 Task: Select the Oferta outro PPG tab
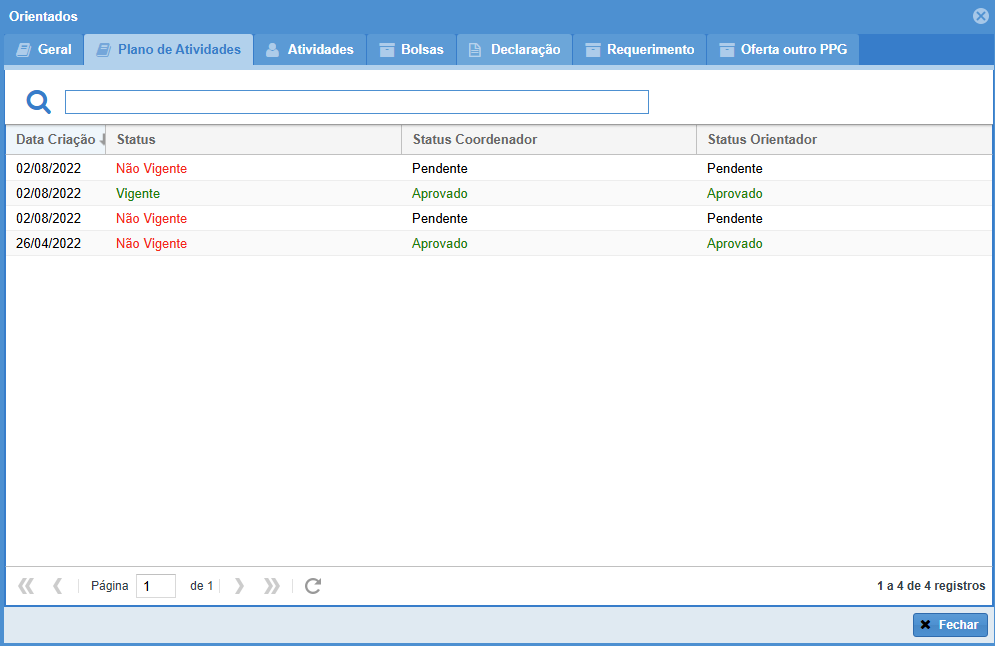coord(782,50)
